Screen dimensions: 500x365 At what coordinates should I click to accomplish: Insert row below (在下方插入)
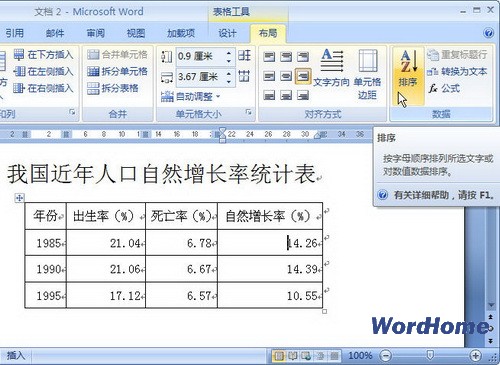click(x=43, y=55)
